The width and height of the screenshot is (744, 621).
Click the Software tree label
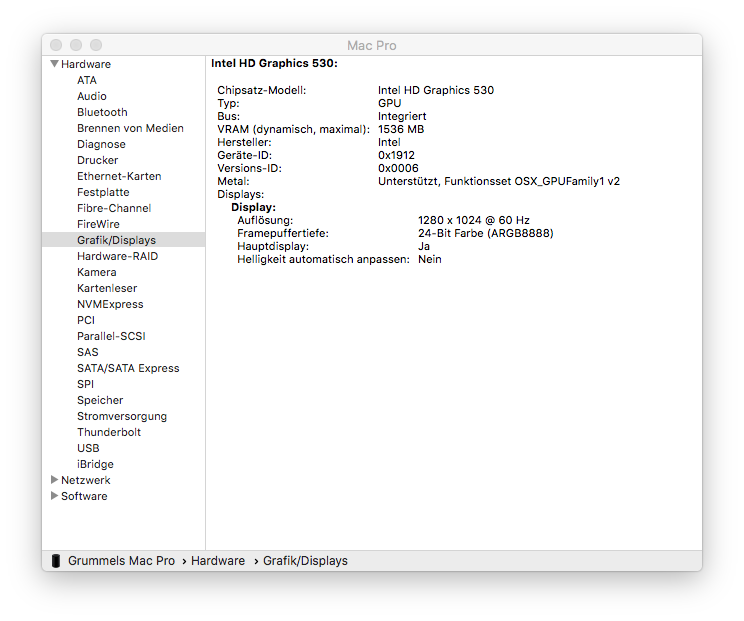point(84,496)
